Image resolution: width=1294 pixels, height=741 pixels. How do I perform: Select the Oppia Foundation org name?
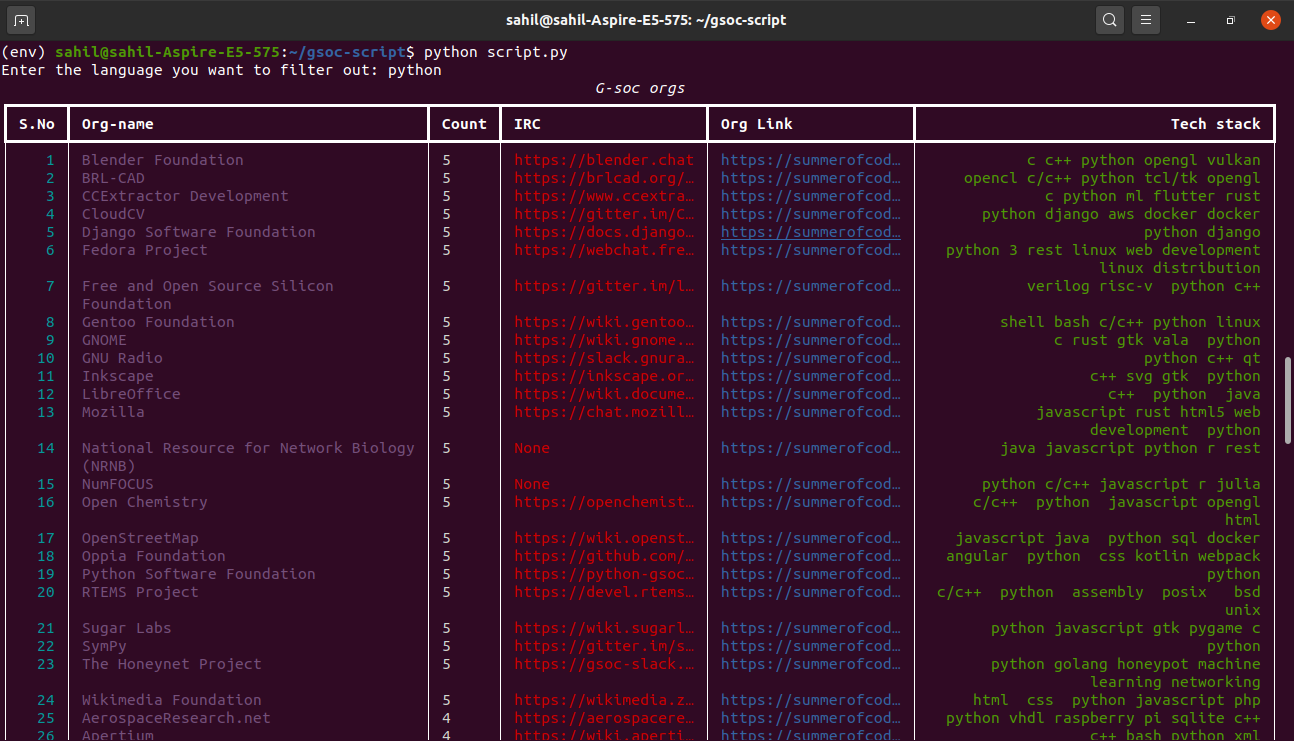point(154,556)
